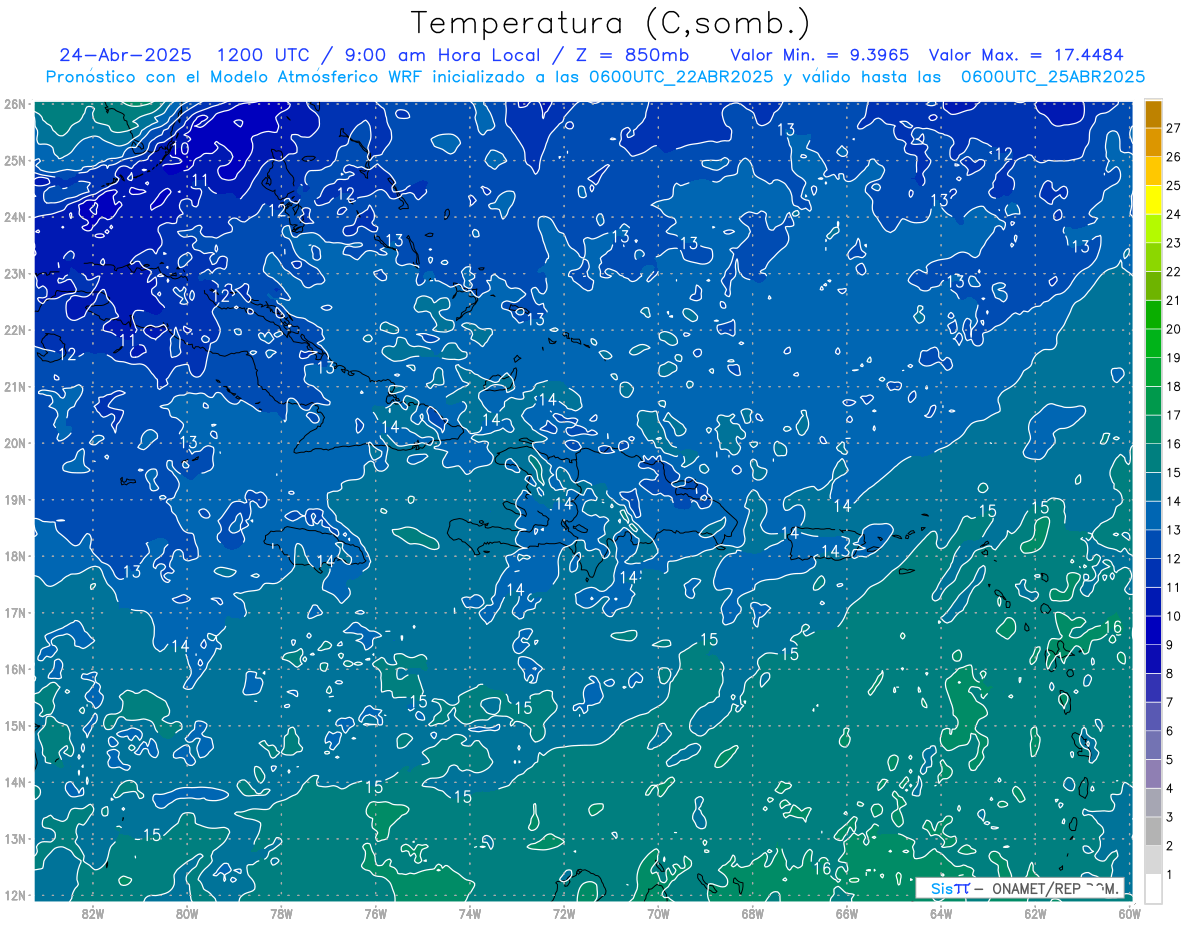Image resolution: width=1200 pixels, height=927 pixels.
Task: Click the color bar legend number '9'
Action: [1170, 645]
